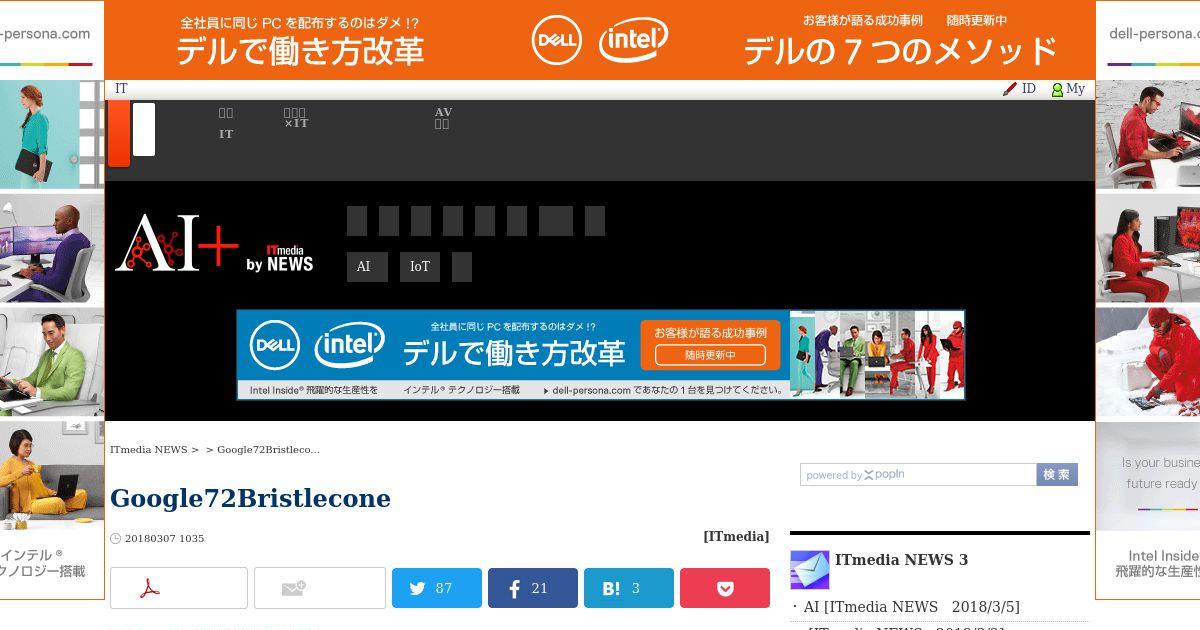Select the AI category tab
This screenshot has width=1200, height=630.
[367, 267]
